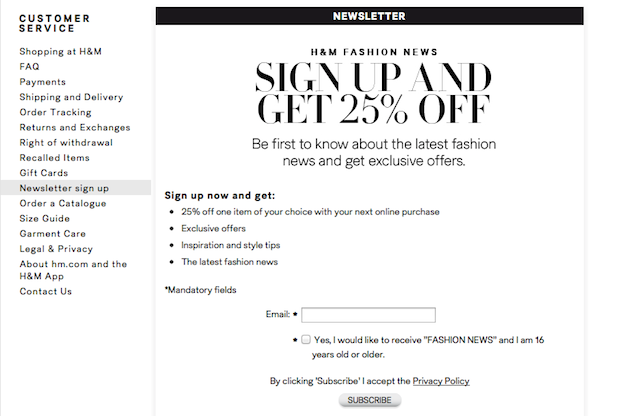Open Shipping and Delivery page

click(x=71, y=97)
